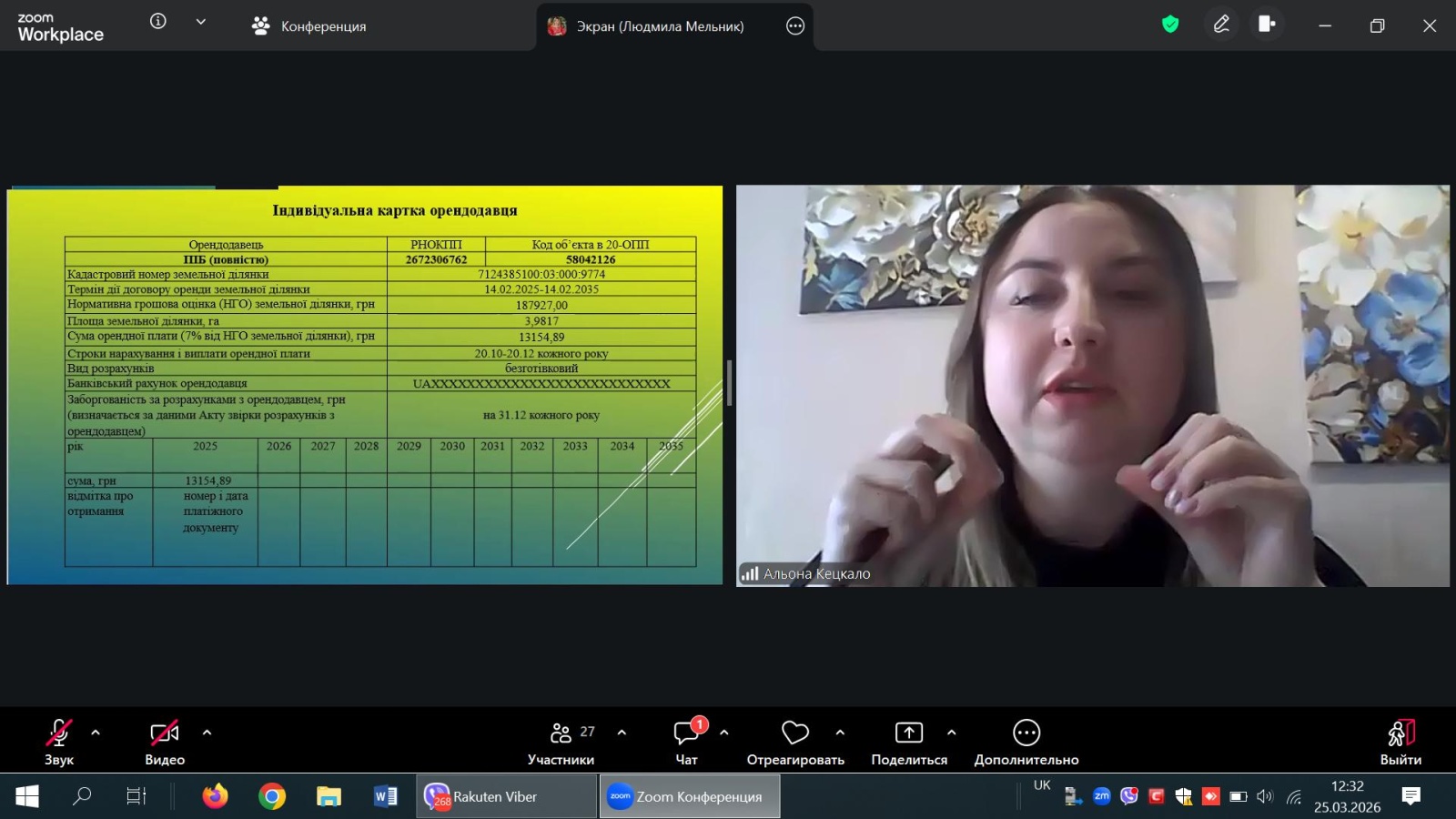The height and width of the screenshot is (819, 1456).
Task: Open the Участники participants list
Action: pos(561,742)
